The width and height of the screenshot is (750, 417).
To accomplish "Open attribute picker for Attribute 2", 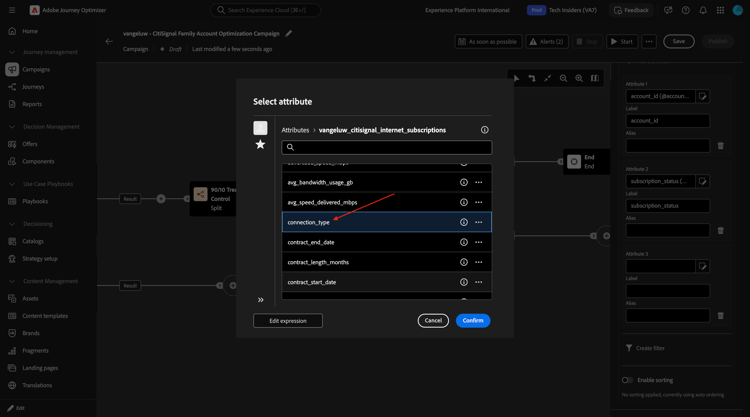I will (x=702, y=181).
